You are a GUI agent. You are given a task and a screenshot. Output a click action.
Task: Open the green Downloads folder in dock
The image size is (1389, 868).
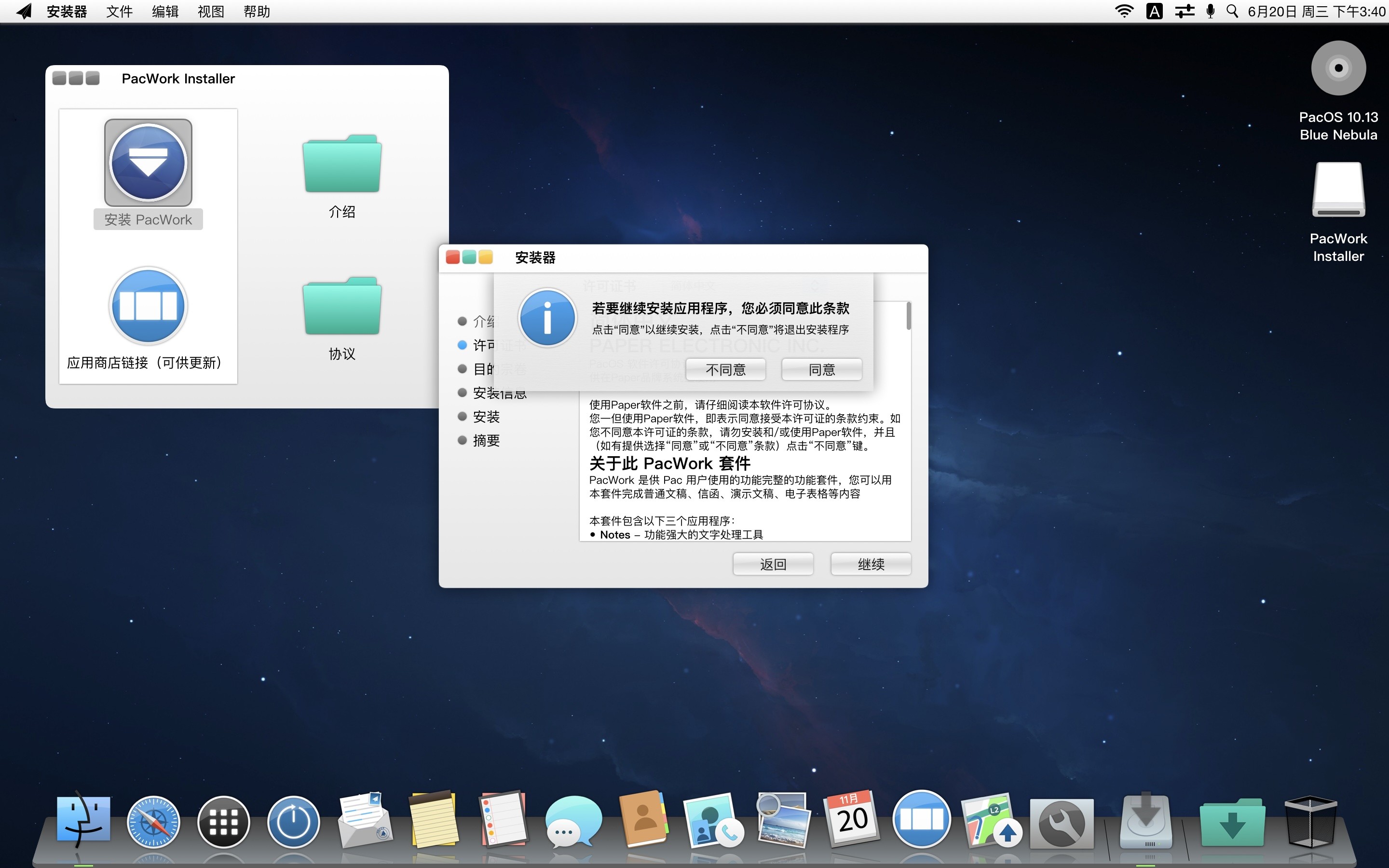1232,822
